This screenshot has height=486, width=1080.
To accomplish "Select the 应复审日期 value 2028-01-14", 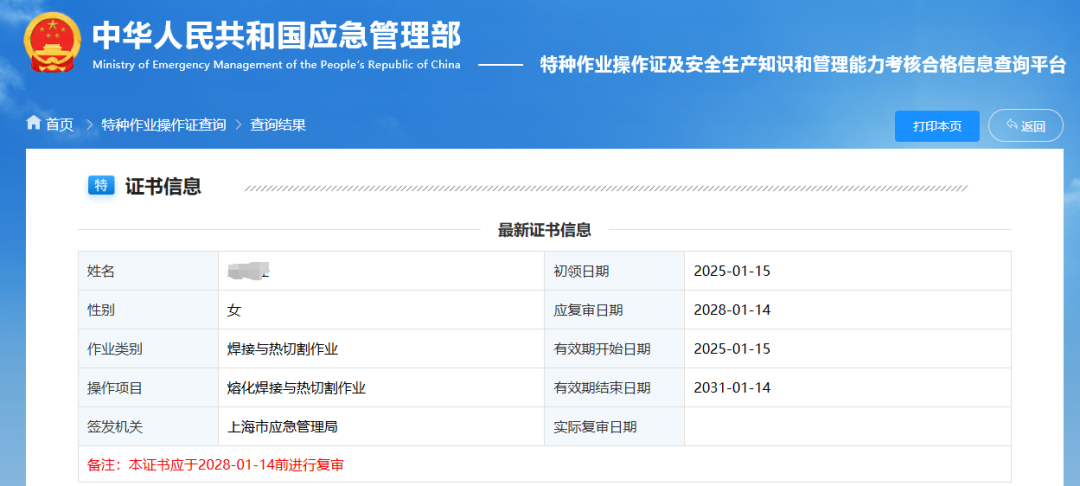I will tap(732, 310).
